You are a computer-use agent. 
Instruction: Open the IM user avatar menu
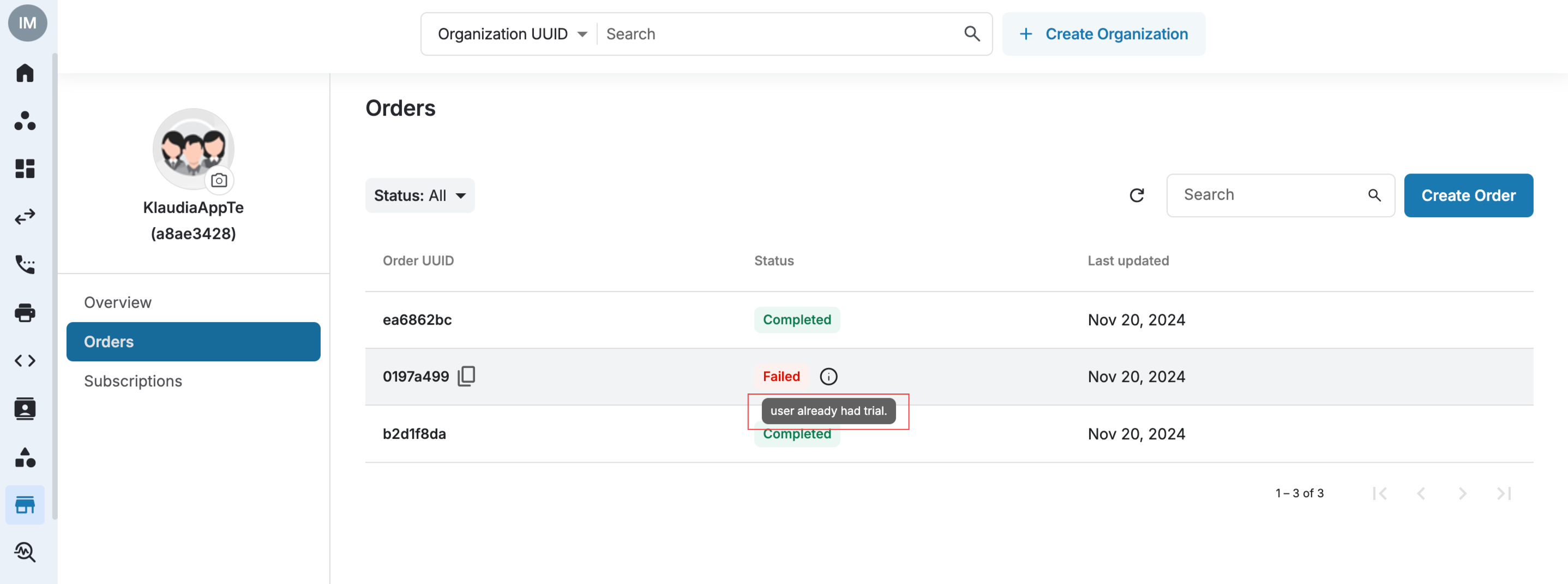27,23
